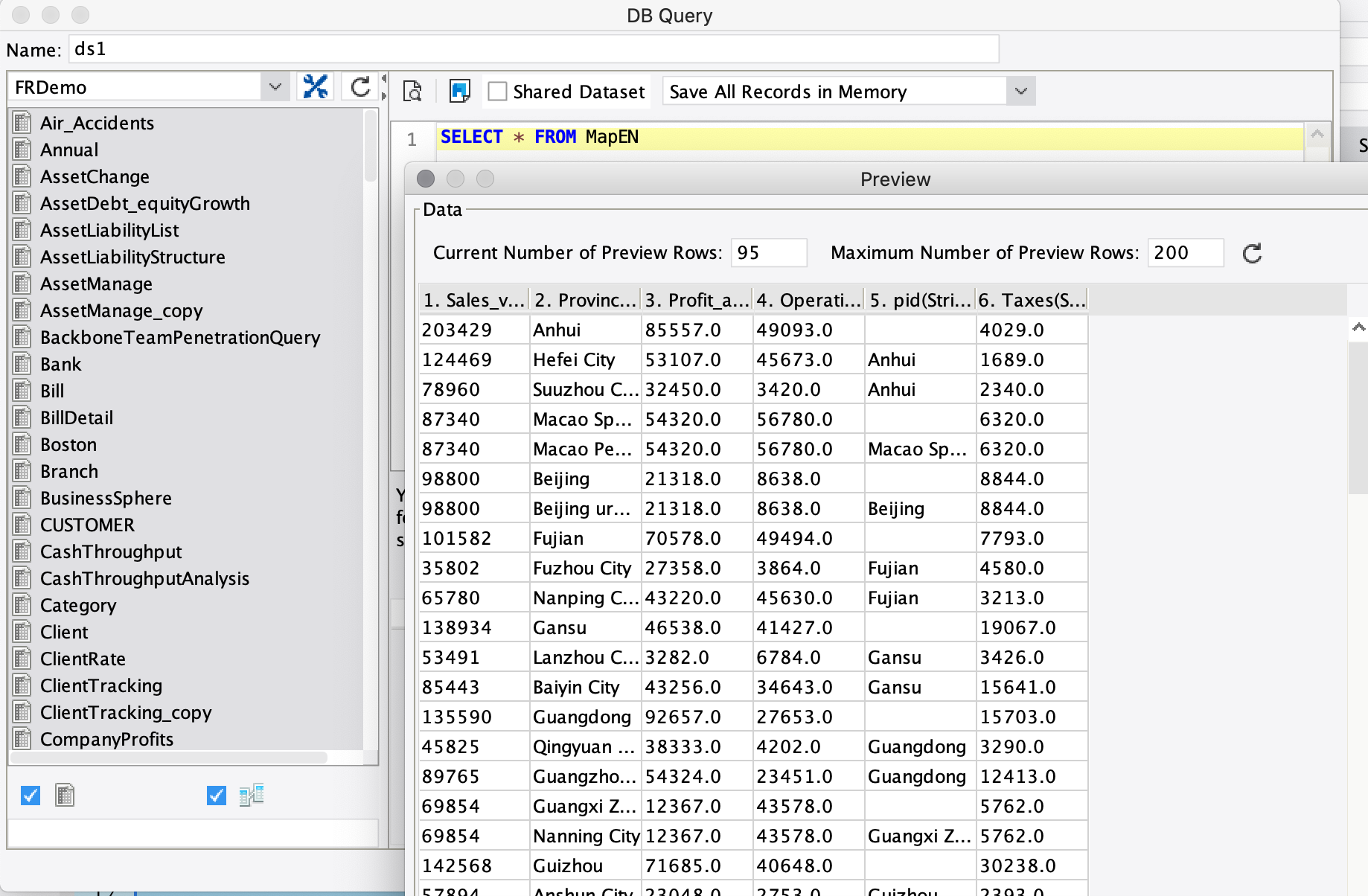Select the AssetChange table
1368x896 pixels.
point(95,176)
